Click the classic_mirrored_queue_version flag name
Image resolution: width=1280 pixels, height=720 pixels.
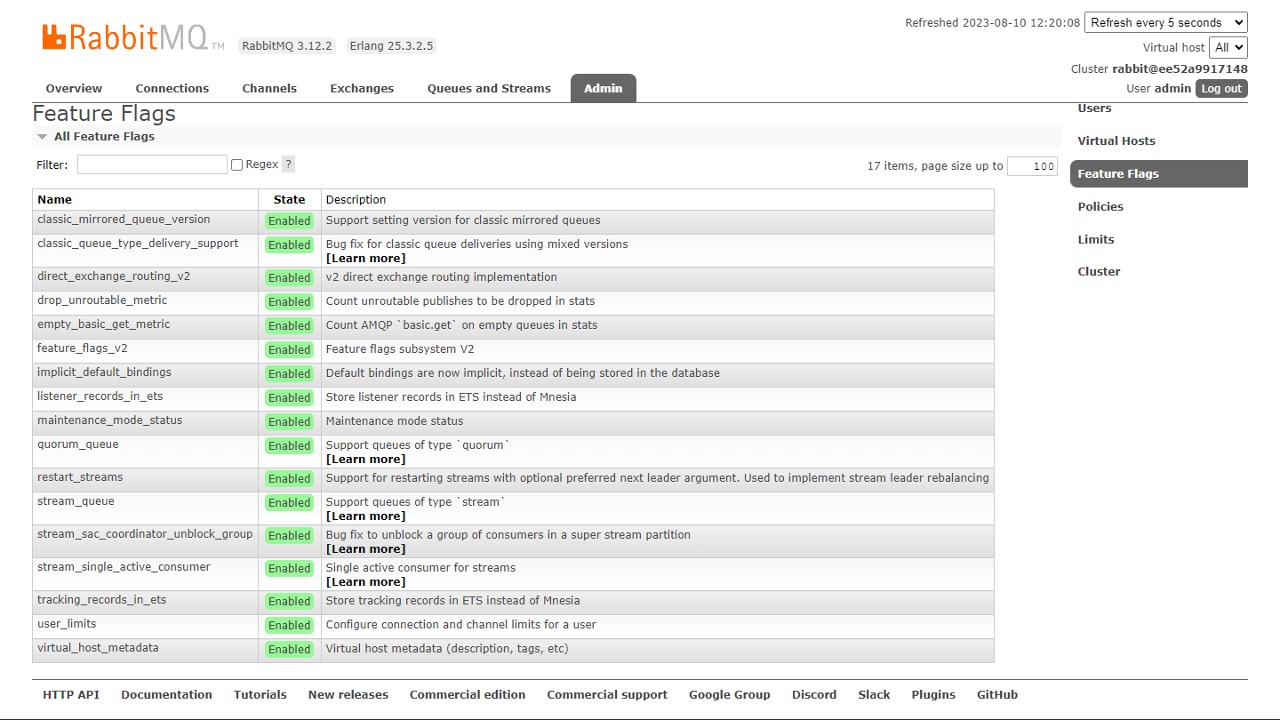(x=124, y=220)
